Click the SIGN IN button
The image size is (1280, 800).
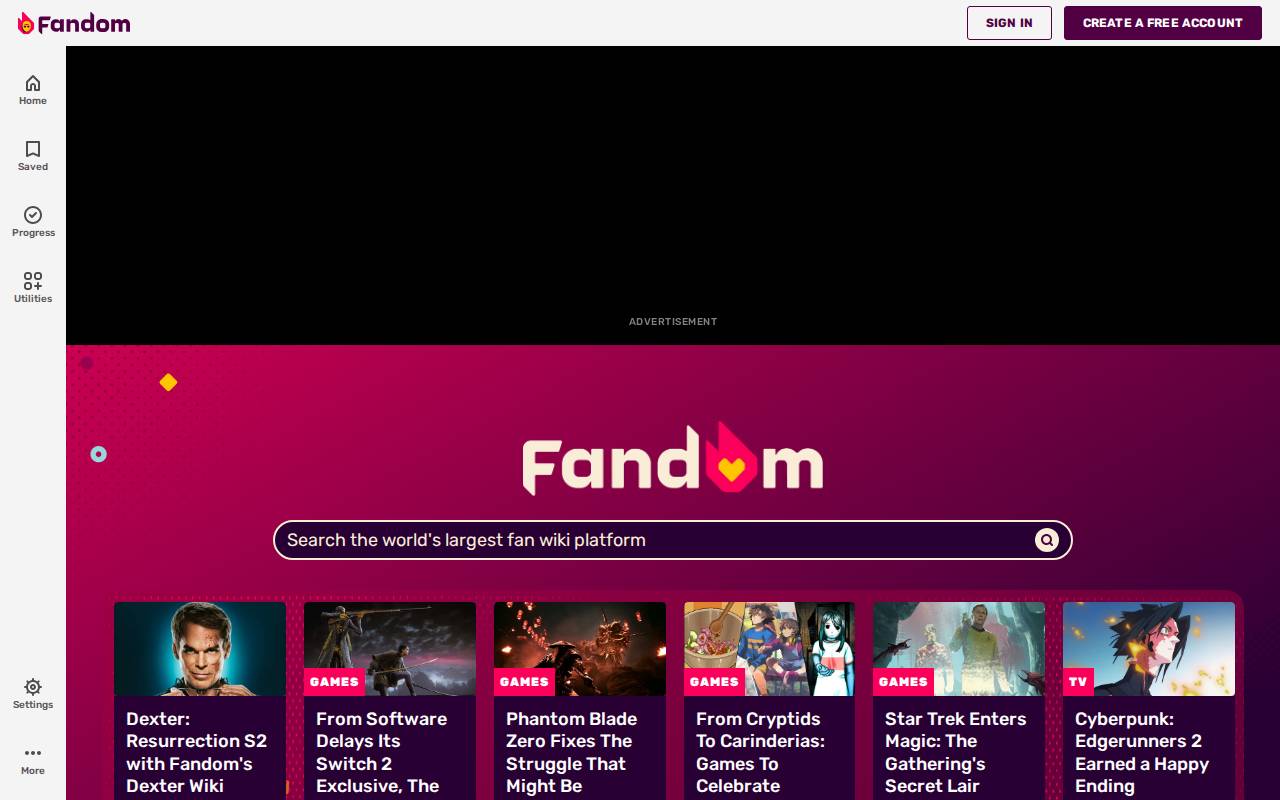coord(1009,23)
